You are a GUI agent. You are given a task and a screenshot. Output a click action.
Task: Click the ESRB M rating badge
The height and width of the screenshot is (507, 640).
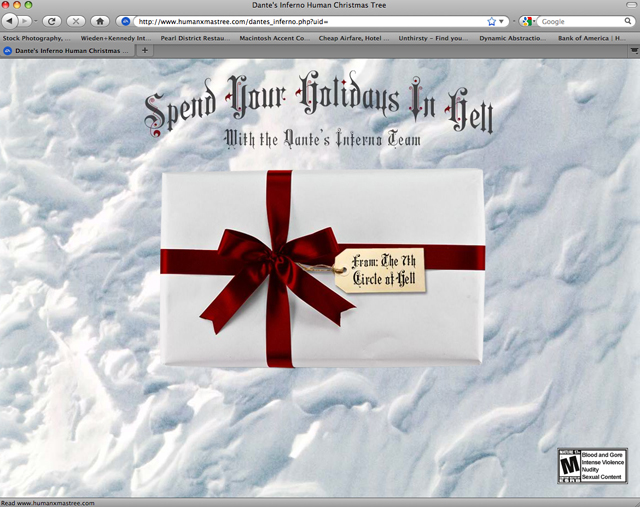click(x=593, y=466)
